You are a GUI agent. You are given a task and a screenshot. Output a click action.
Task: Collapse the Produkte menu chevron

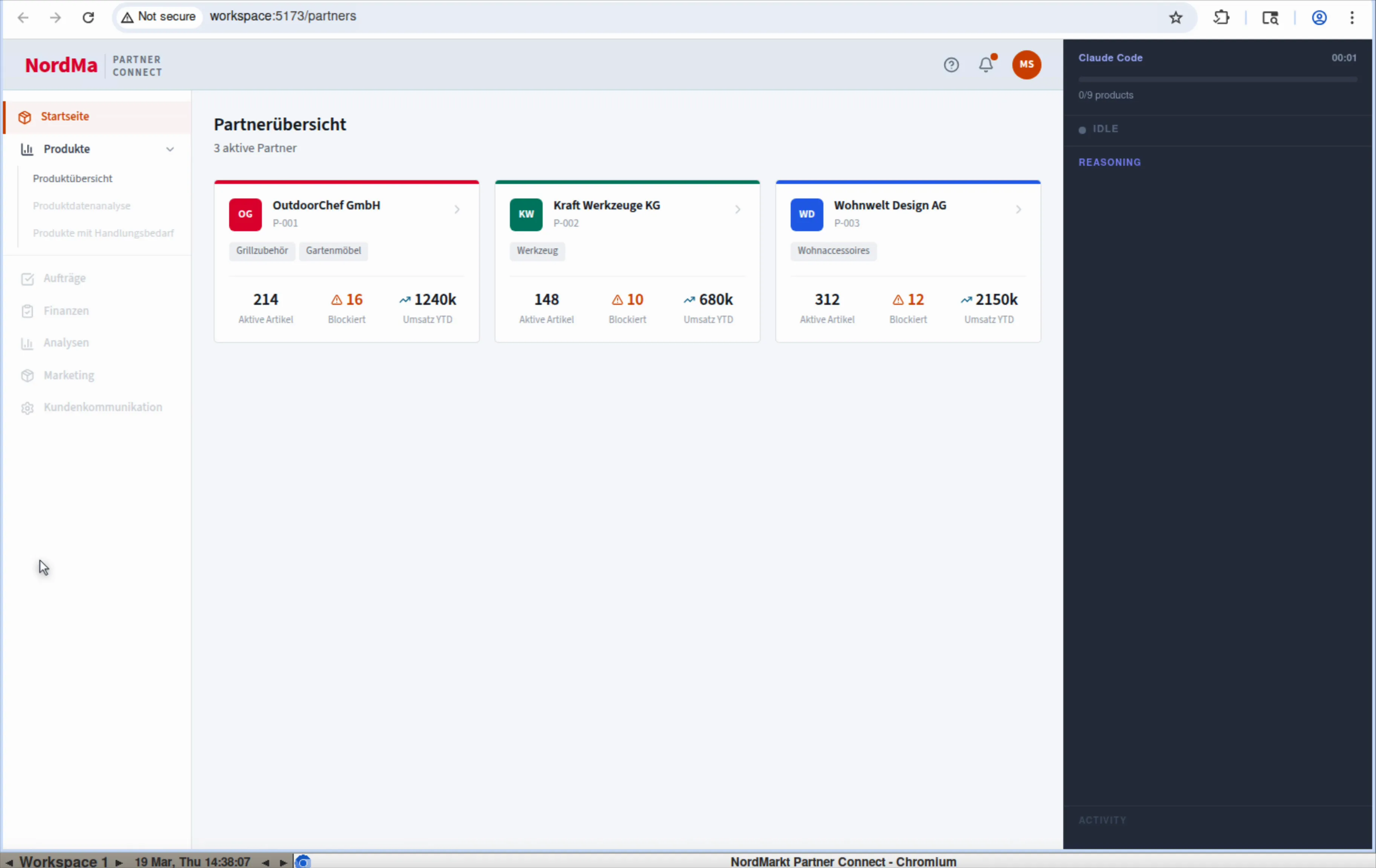tap(170, 149)
